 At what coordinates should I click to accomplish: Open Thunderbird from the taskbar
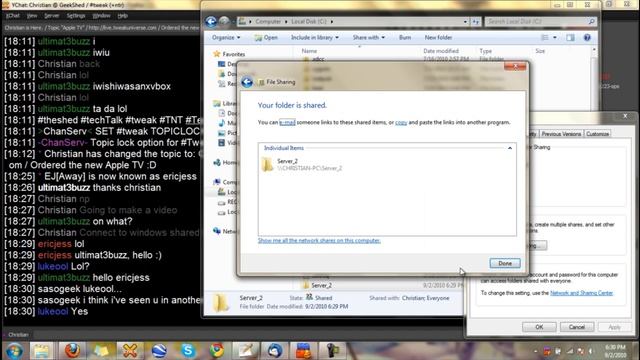pos(274,351)
